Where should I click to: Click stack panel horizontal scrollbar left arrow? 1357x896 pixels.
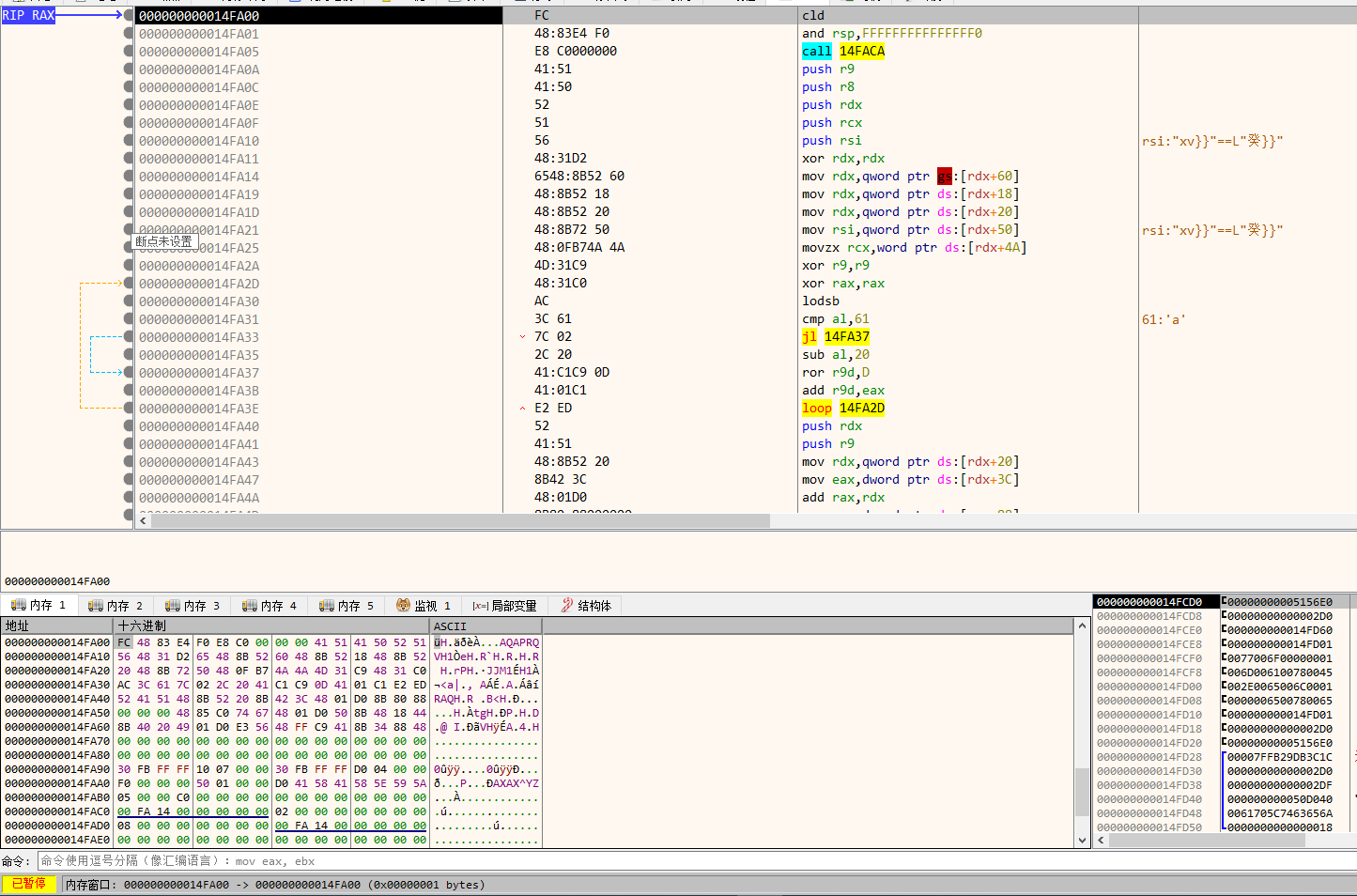point(1101,841)
